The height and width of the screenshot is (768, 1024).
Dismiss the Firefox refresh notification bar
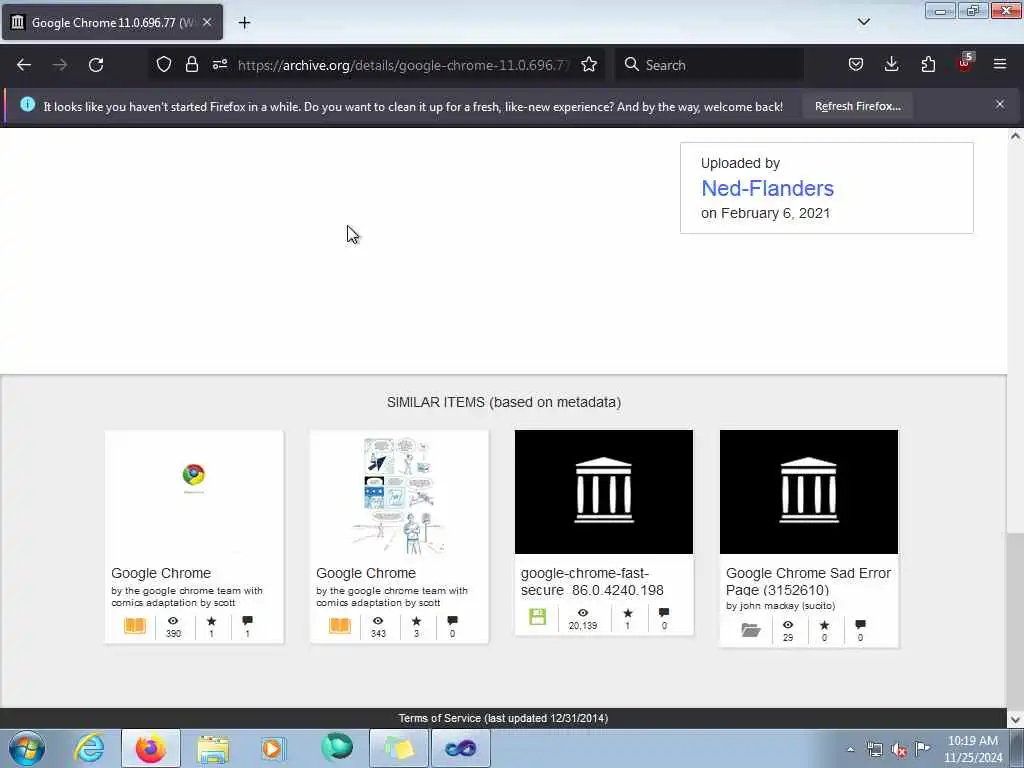click(1000, 104)
